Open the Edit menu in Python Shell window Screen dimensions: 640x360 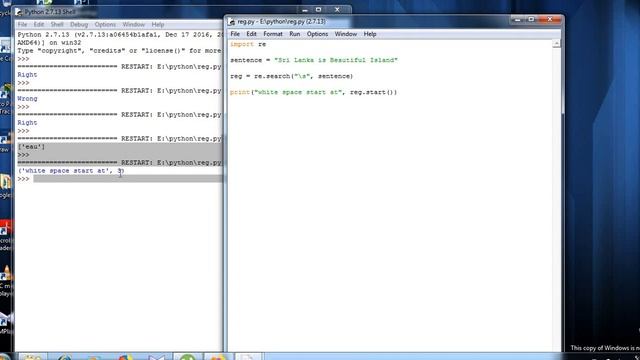point(38,24)
